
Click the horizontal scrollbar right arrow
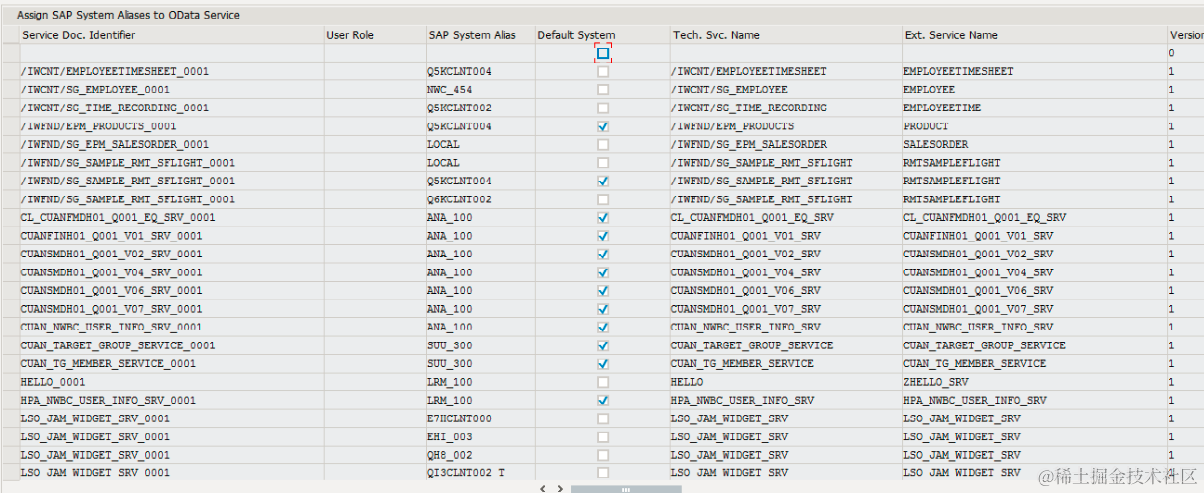pos(561,489)
